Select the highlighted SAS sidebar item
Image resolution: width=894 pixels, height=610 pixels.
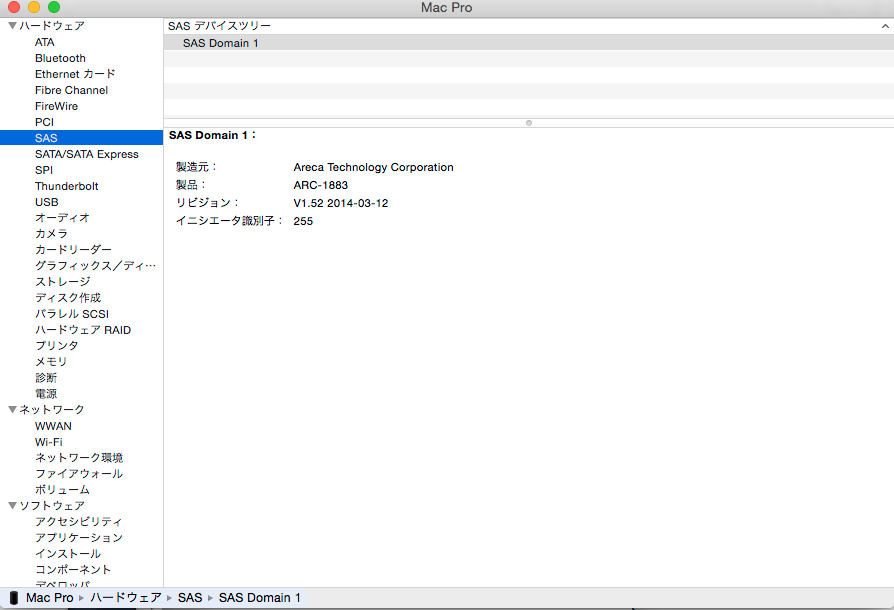[82, 138]
